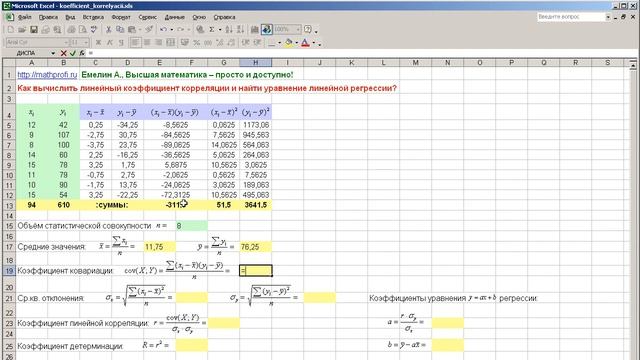Click the Select All corner button
Image resolution: width=640 pixels, height=360 pixels.
[9, 62]
